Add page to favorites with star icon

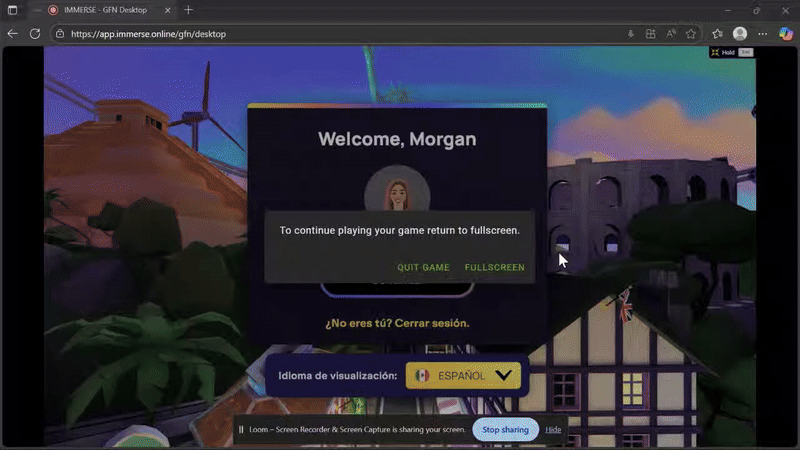coord(691,33)
